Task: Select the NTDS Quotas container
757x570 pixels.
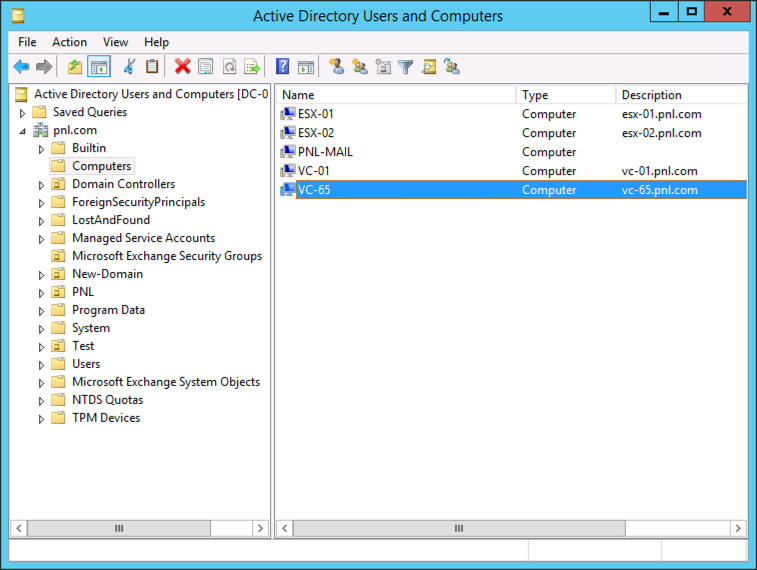Action: (x=108, y=400)
